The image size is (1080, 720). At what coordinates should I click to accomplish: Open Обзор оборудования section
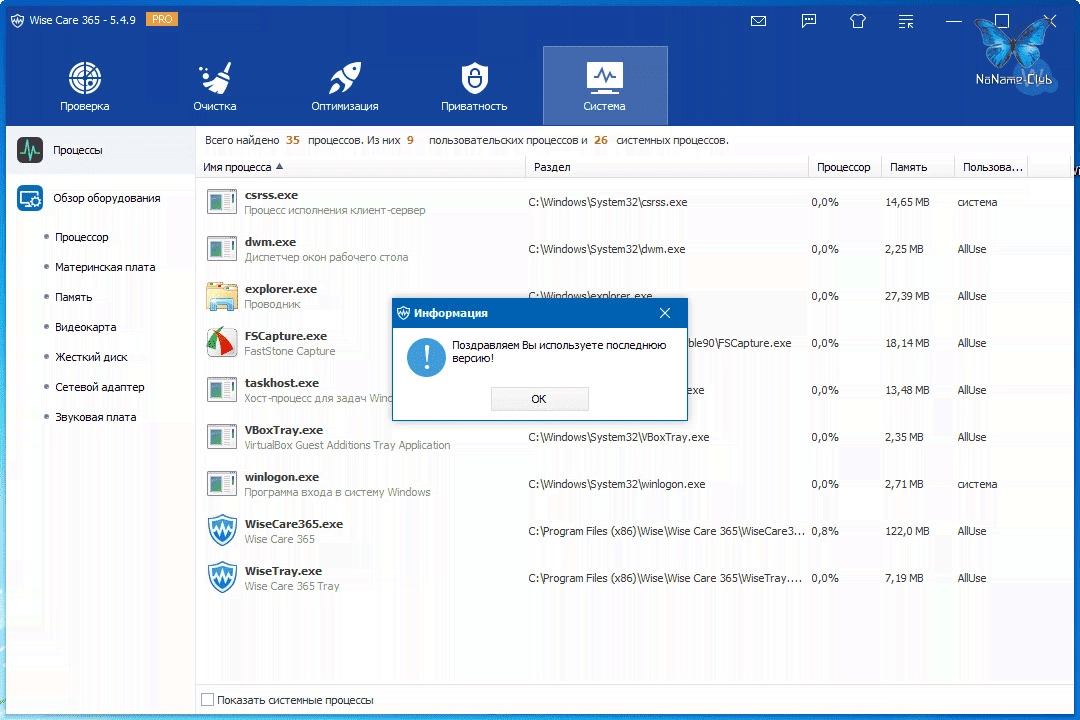pyautogui.click(x=101, y=198)
